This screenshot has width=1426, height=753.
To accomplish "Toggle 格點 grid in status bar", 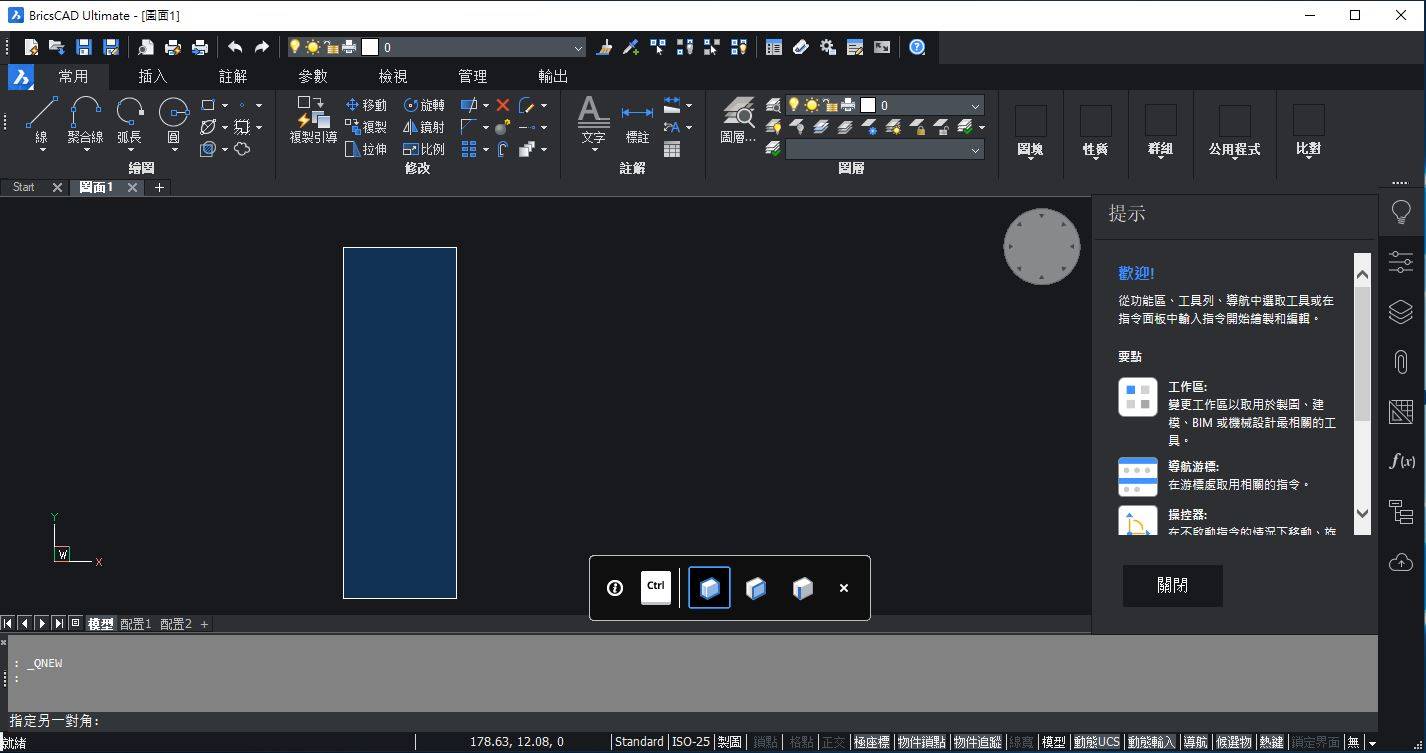I will [x=801, y=742].
